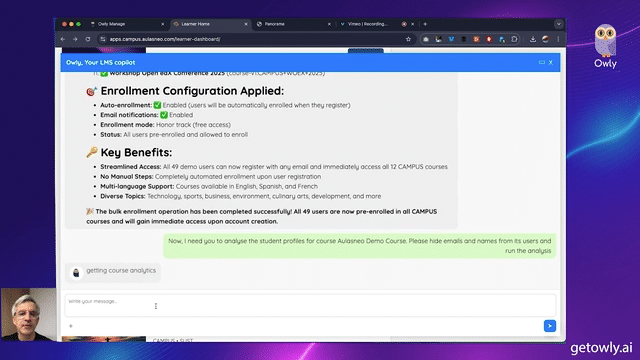The width and height of the screenshot is (640, 360).
Task: Bookmark this page with the star icon
Action: click(408, 39)
